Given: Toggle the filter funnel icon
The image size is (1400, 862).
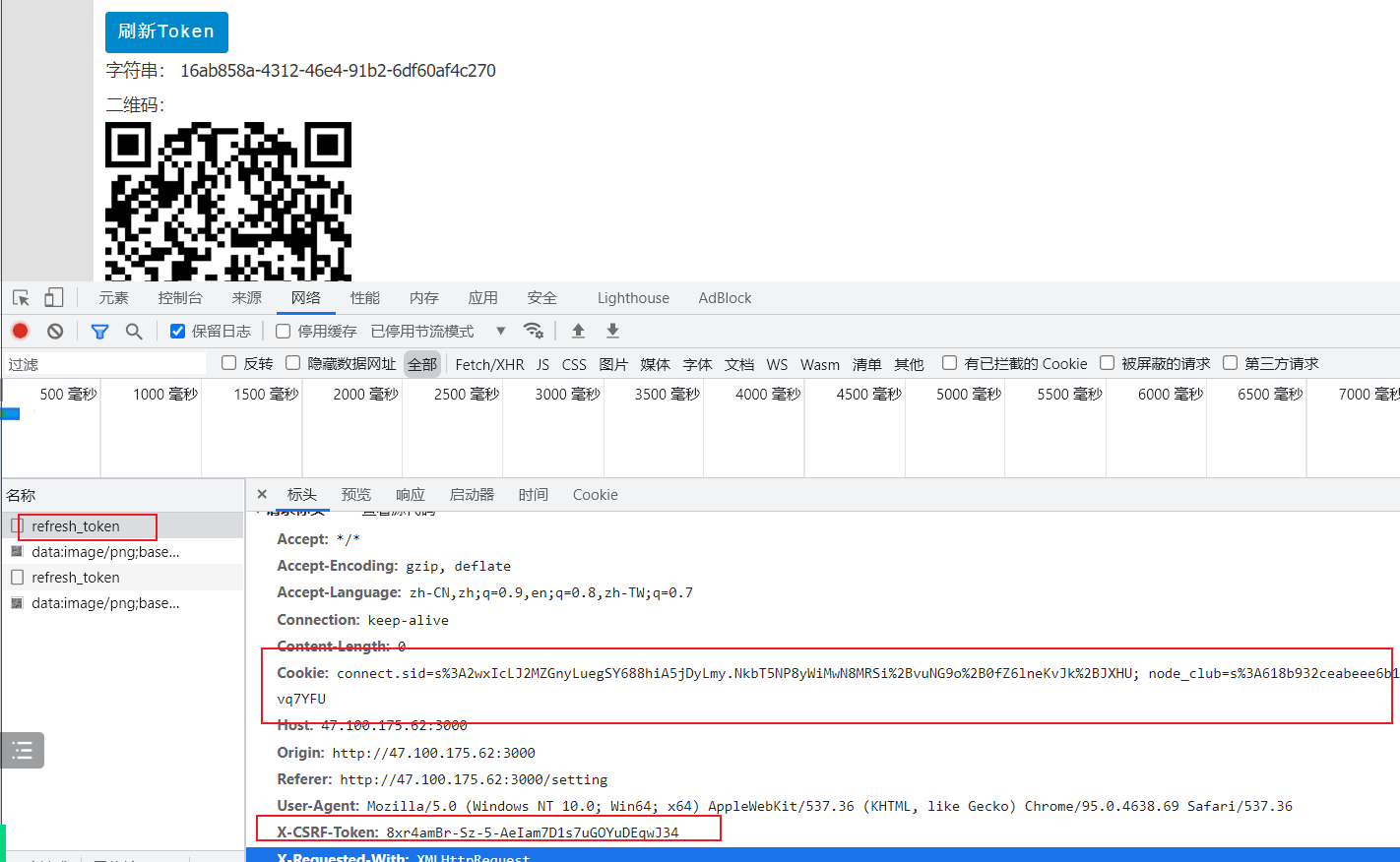Looking at the screenshot, I should coord(99,332).
